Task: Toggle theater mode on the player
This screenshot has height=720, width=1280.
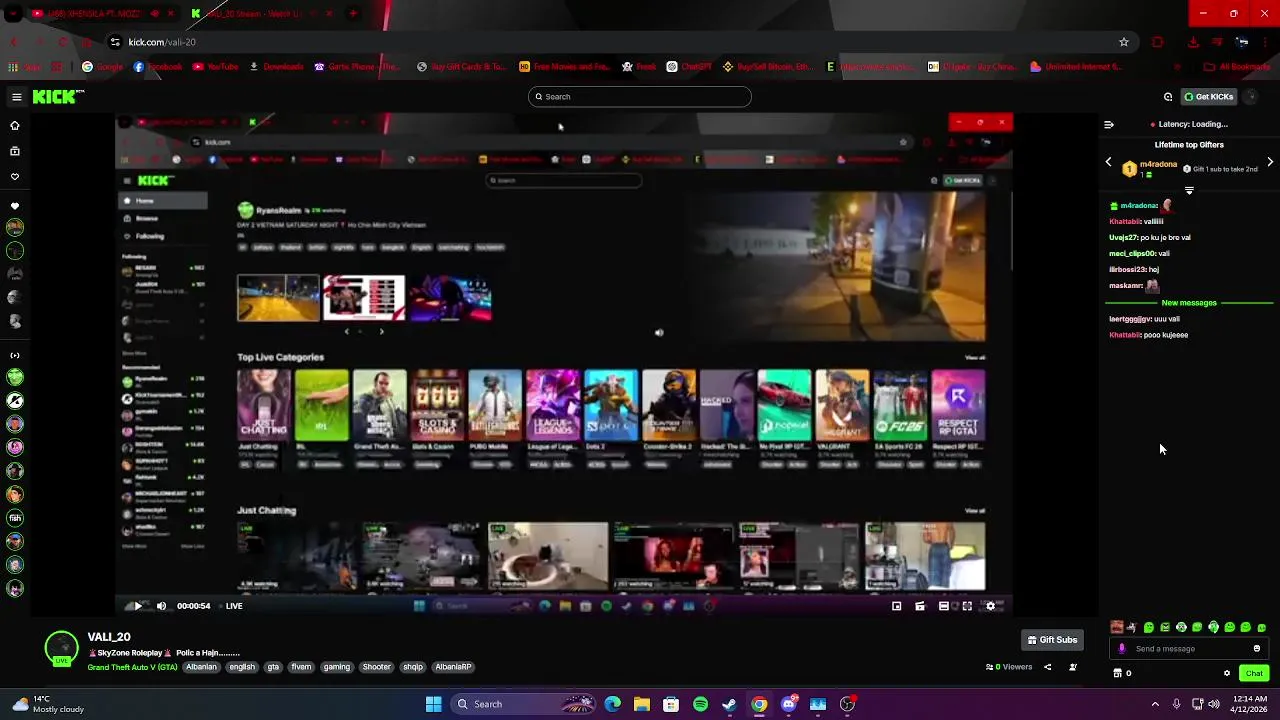Action: tap(943, 606)
